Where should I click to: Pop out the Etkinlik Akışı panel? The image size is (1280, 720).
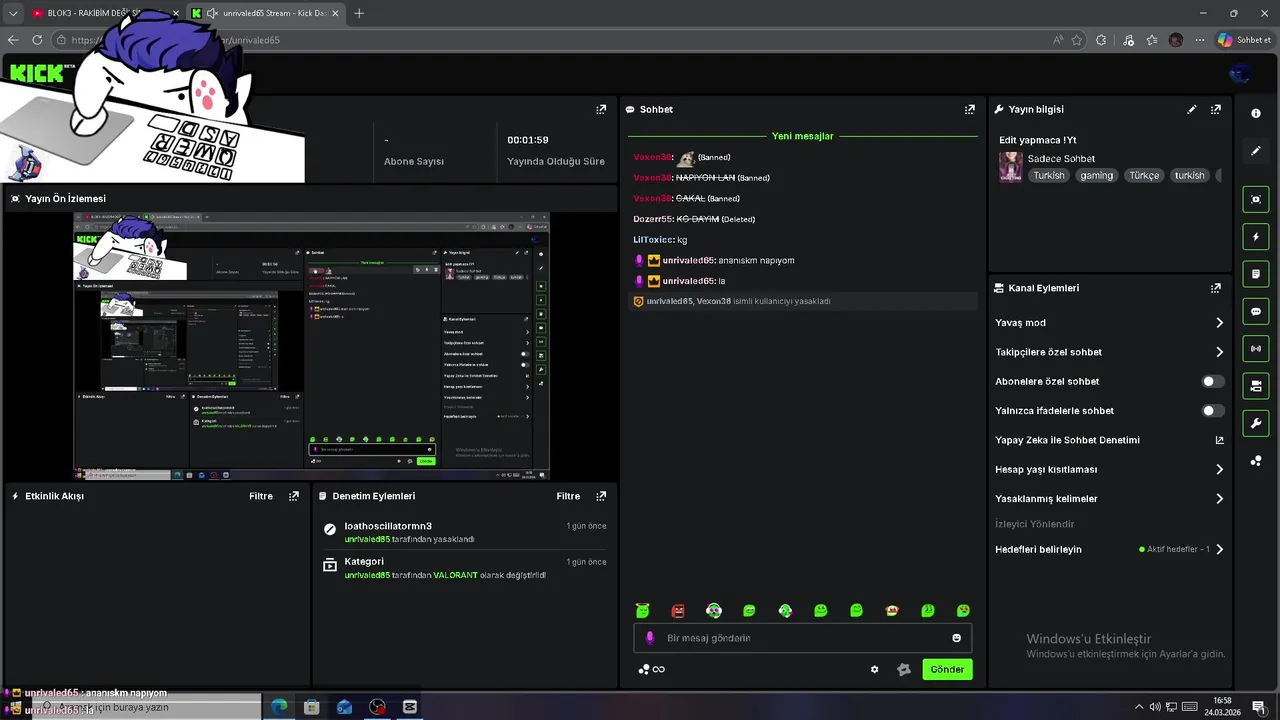[294, 496]
